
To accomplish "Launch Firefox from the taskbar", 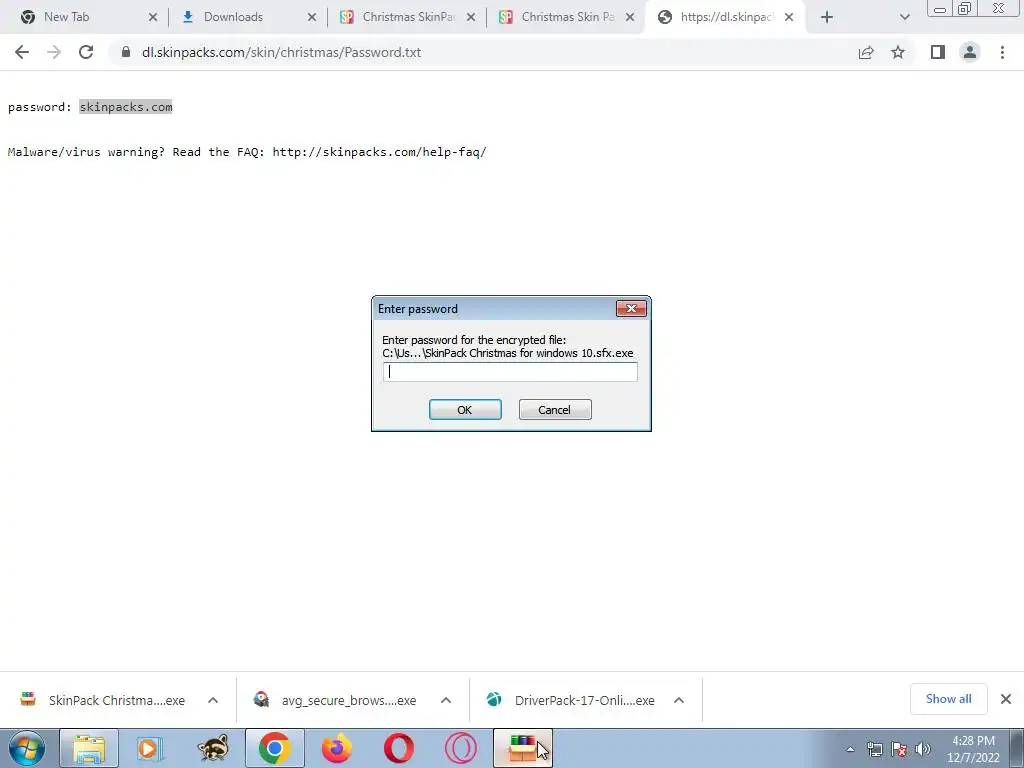I will pos(337,748).
